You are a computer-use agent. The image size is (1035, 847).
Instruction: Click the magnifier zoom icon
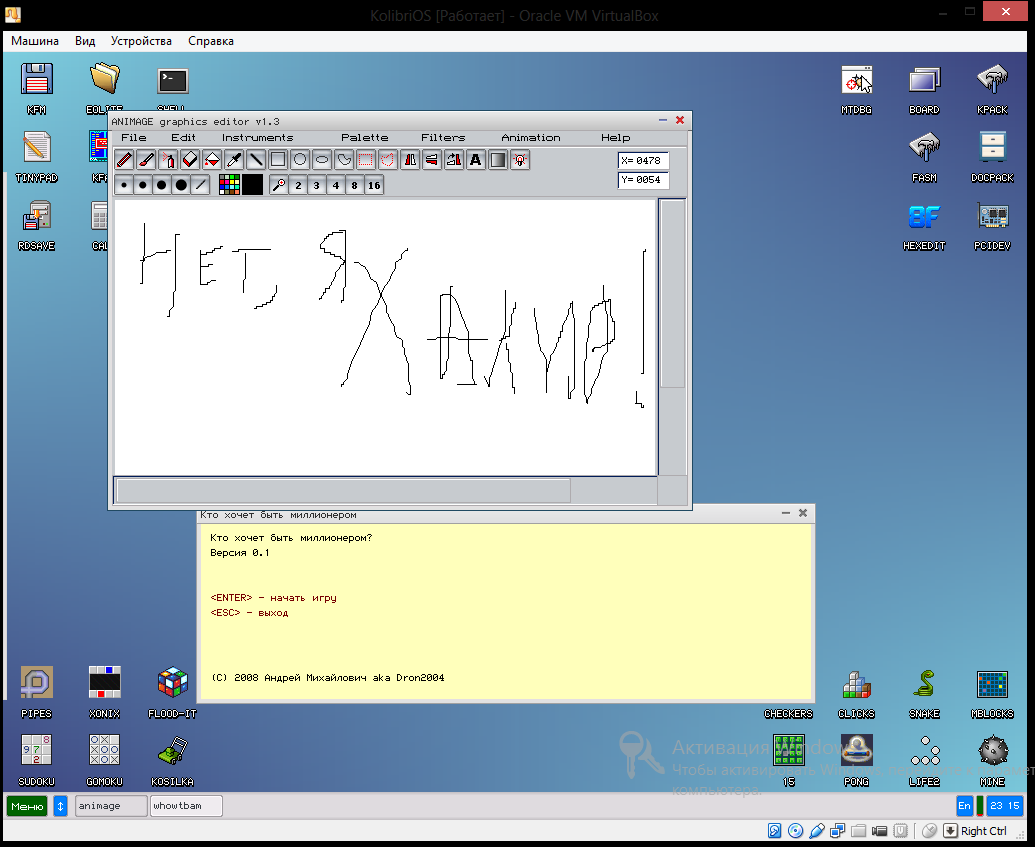(279, 185)
